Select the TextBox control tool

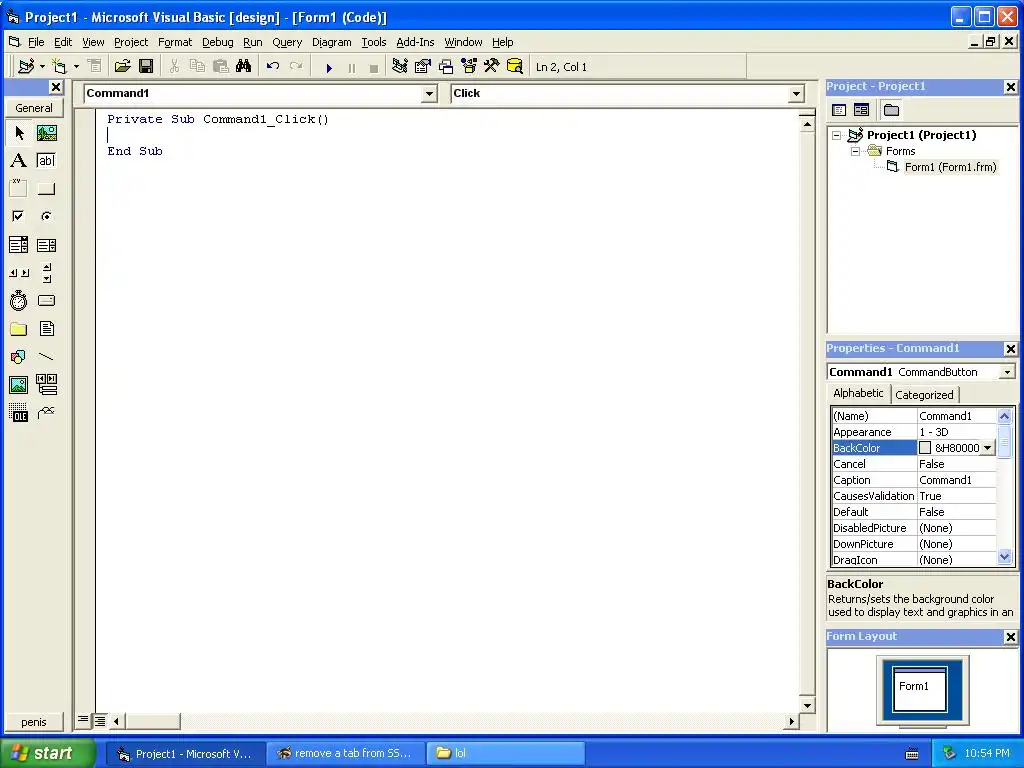tap(46, 161)
